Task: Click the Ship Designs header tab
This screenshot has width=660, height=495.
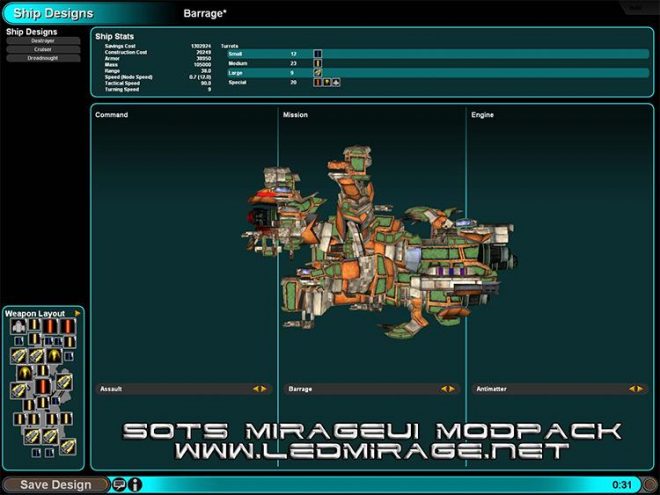Action: pos(53,13)
